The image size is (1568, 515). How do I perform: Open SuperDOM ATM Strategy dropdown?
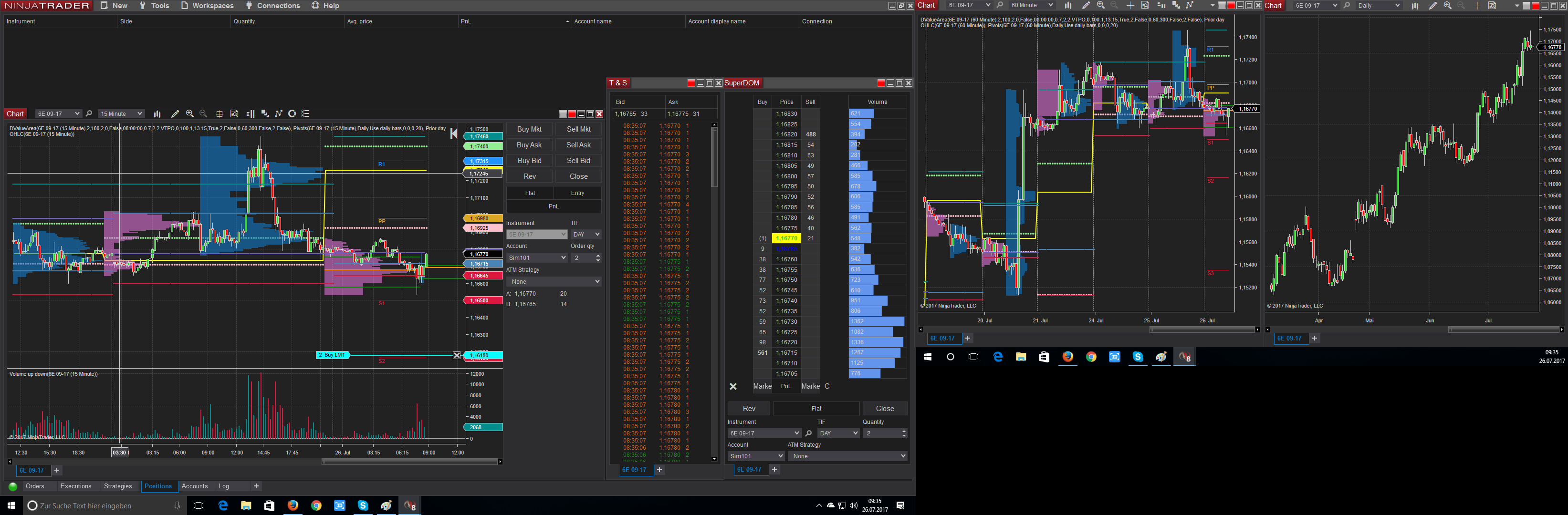pos(847,456)
